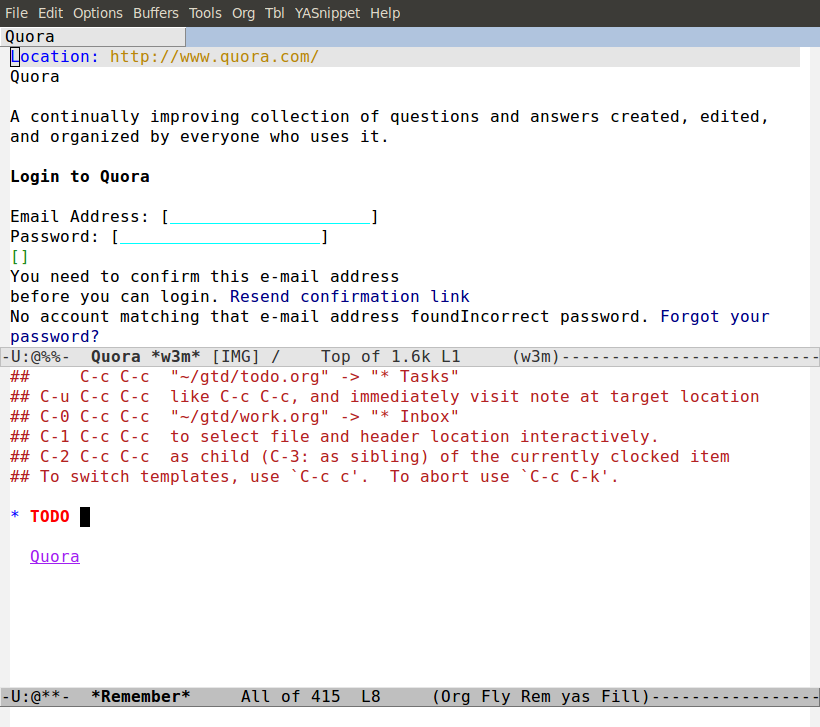
Task: Click 'All of 415' in the Remember mode line
Action: pos(290,697)
